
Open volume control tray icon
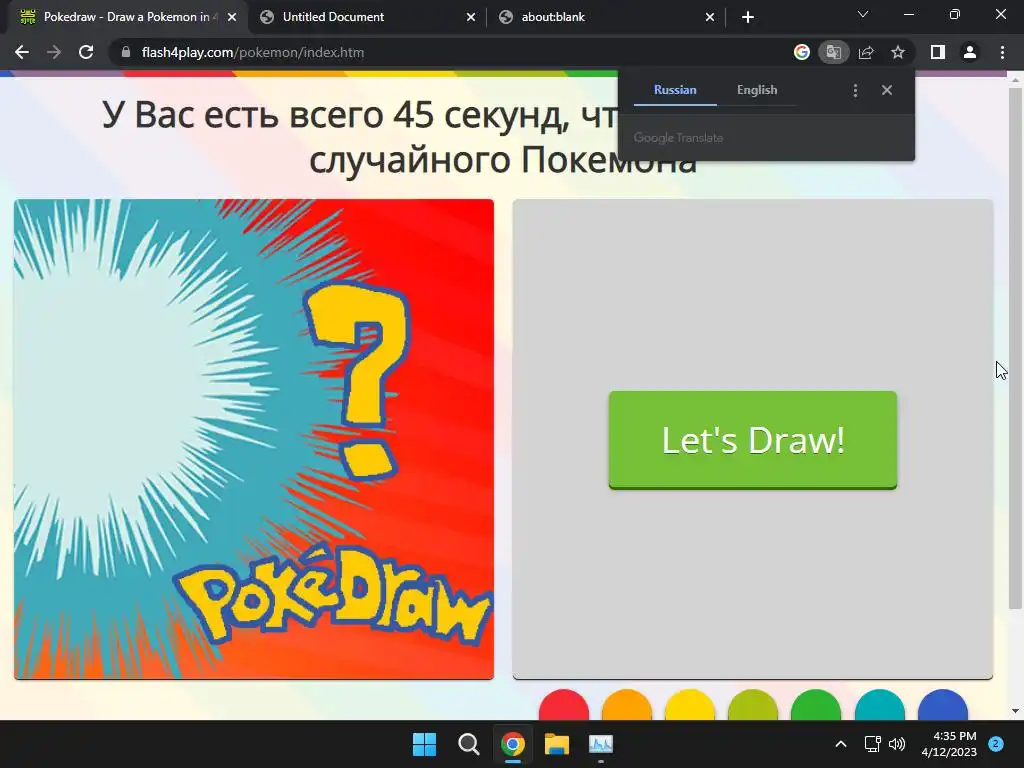tap(897, 744)
